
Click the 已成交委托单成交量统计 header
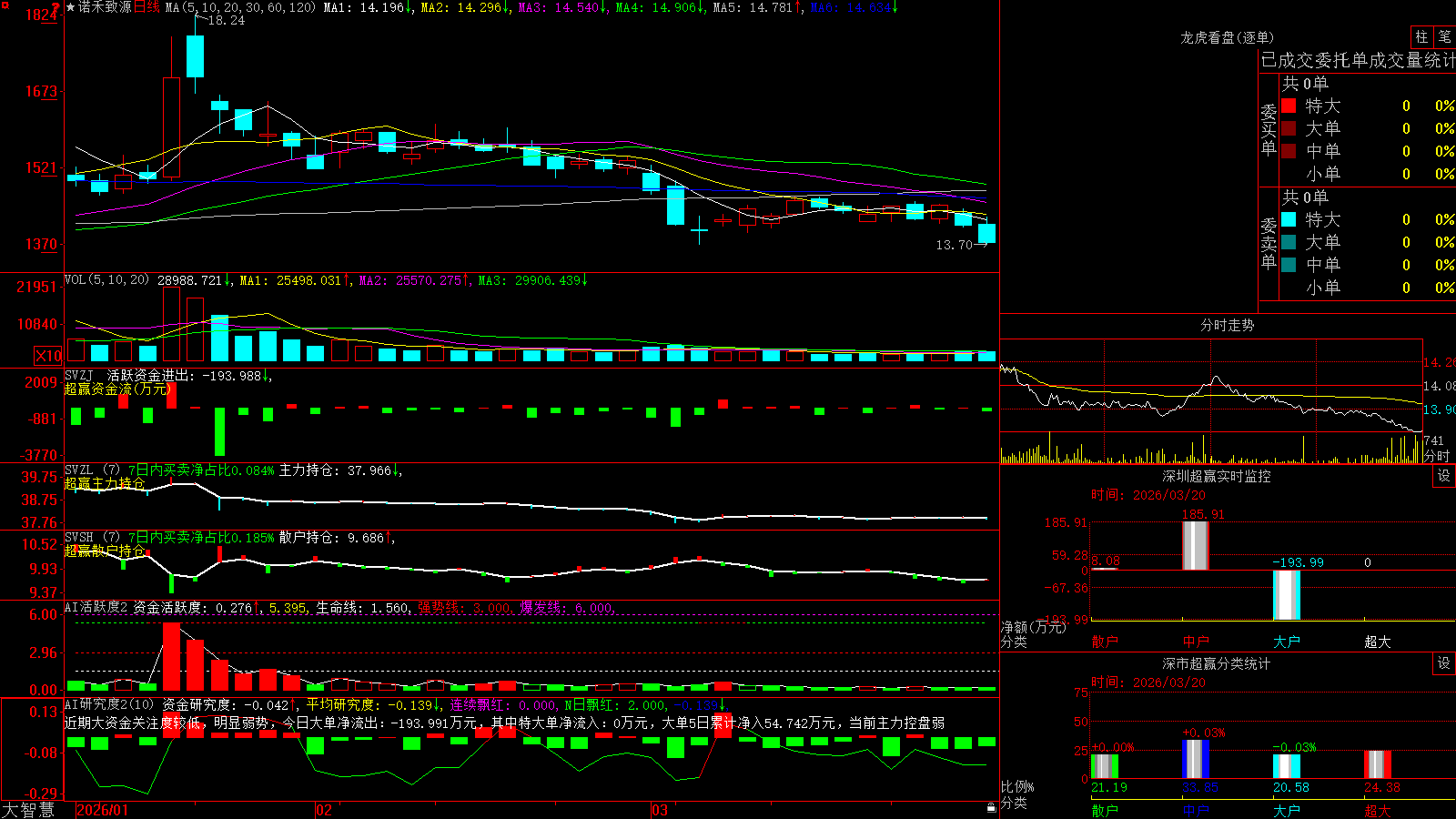coord(1358,60)
